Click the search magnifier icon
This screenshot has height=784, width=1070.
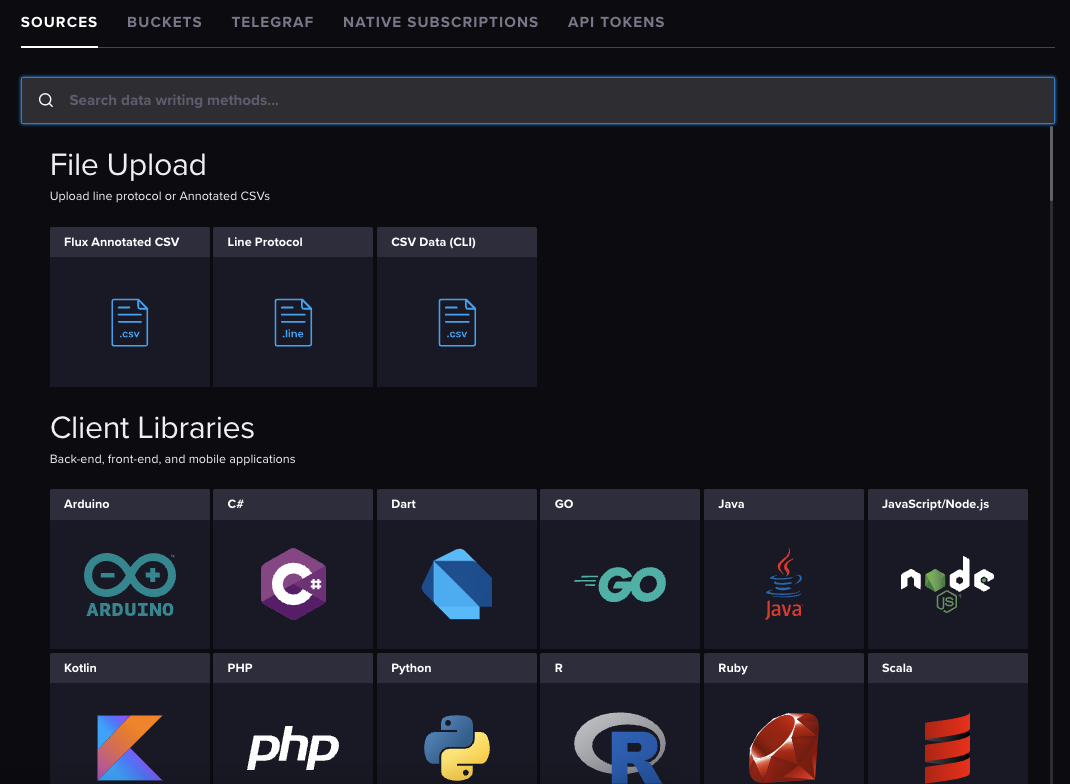click(46, 100)
